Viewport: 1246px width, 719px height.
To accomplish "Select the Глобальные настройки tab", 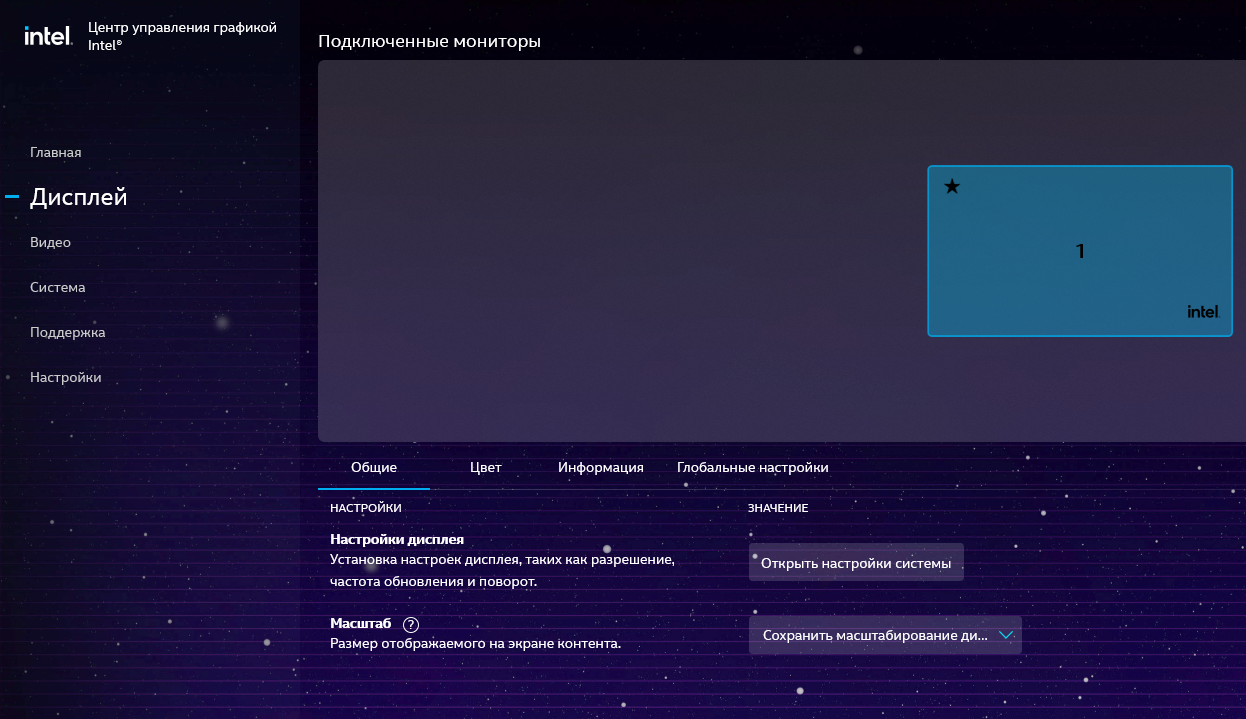I will click(x=752, y=468).
